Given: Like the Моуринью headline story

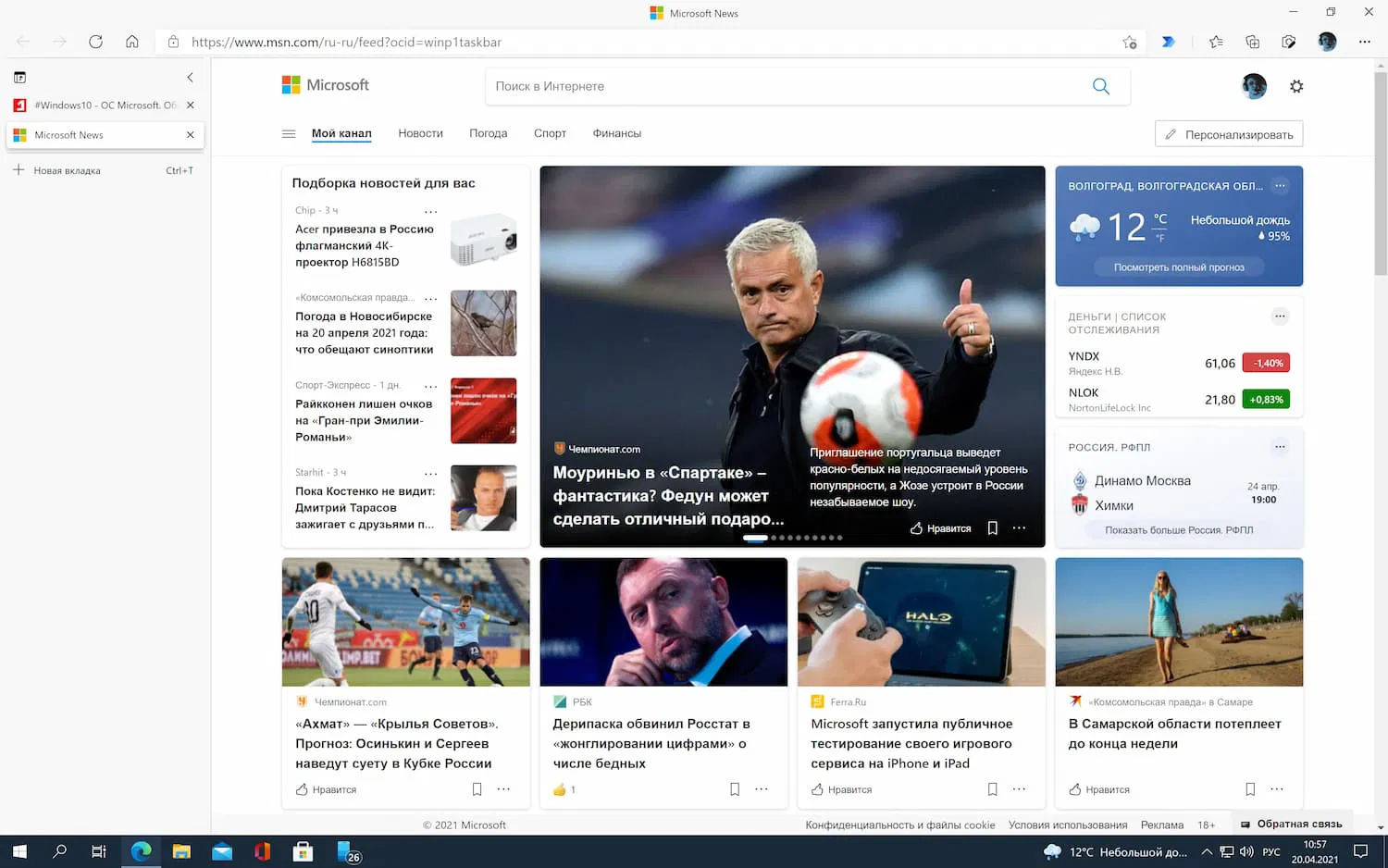Looking at the screenshot, I should tap(940, 528).
